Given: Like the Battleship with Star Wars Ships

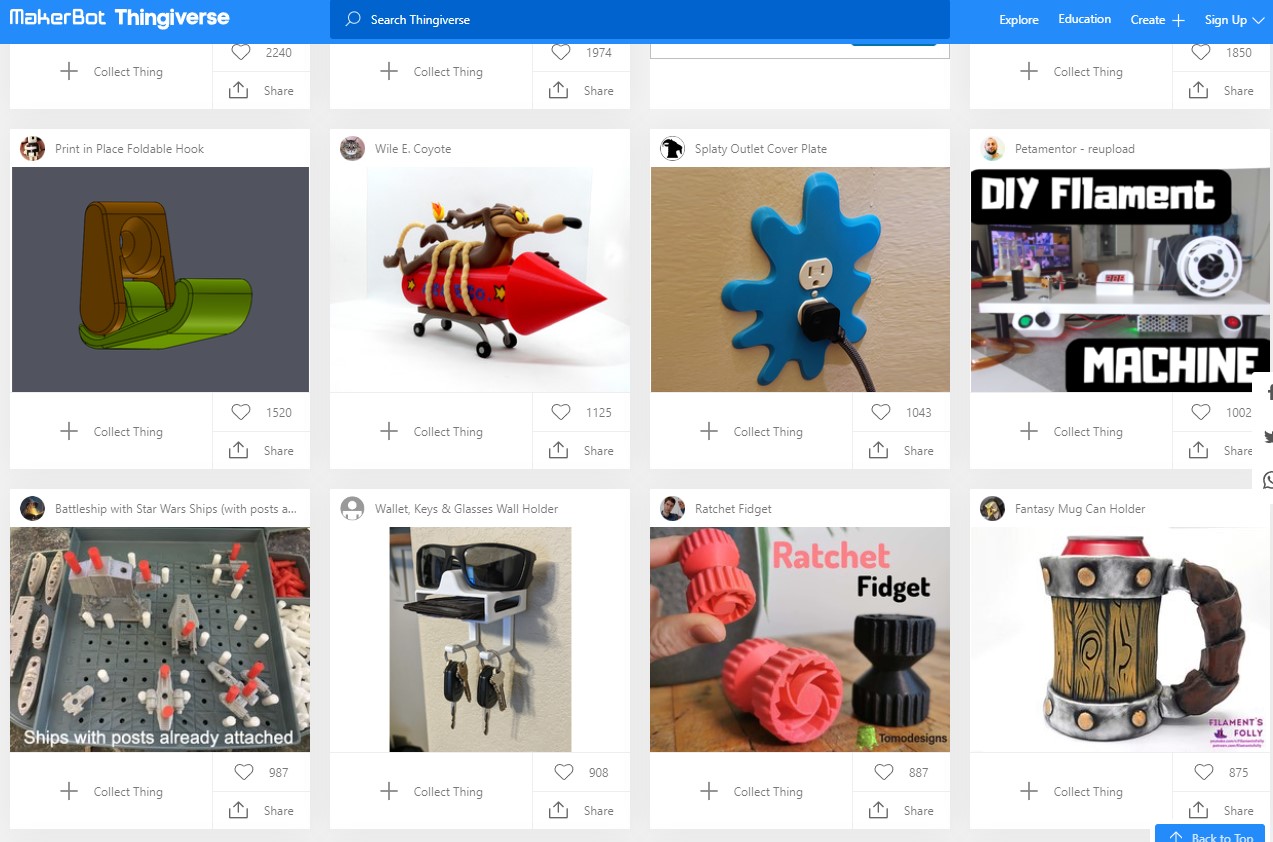Looking at the screenshot, I should click(x=244, y=772).
